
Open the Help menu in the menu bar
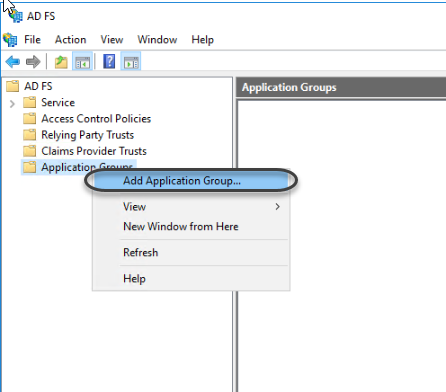click(x=203, y=40)
